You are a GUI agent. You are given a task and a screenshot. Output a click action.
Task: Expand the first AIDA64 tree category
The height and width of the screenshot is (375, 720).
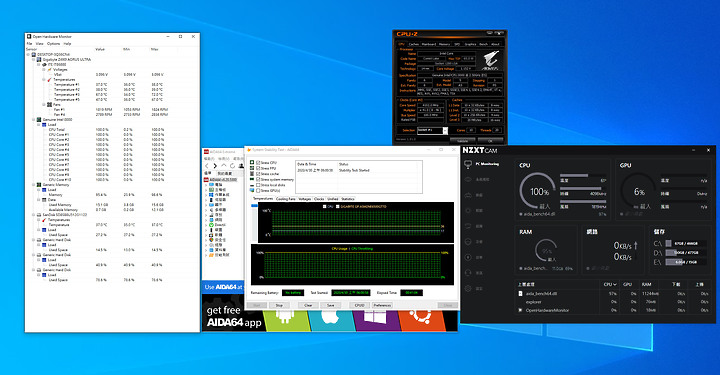206,185
